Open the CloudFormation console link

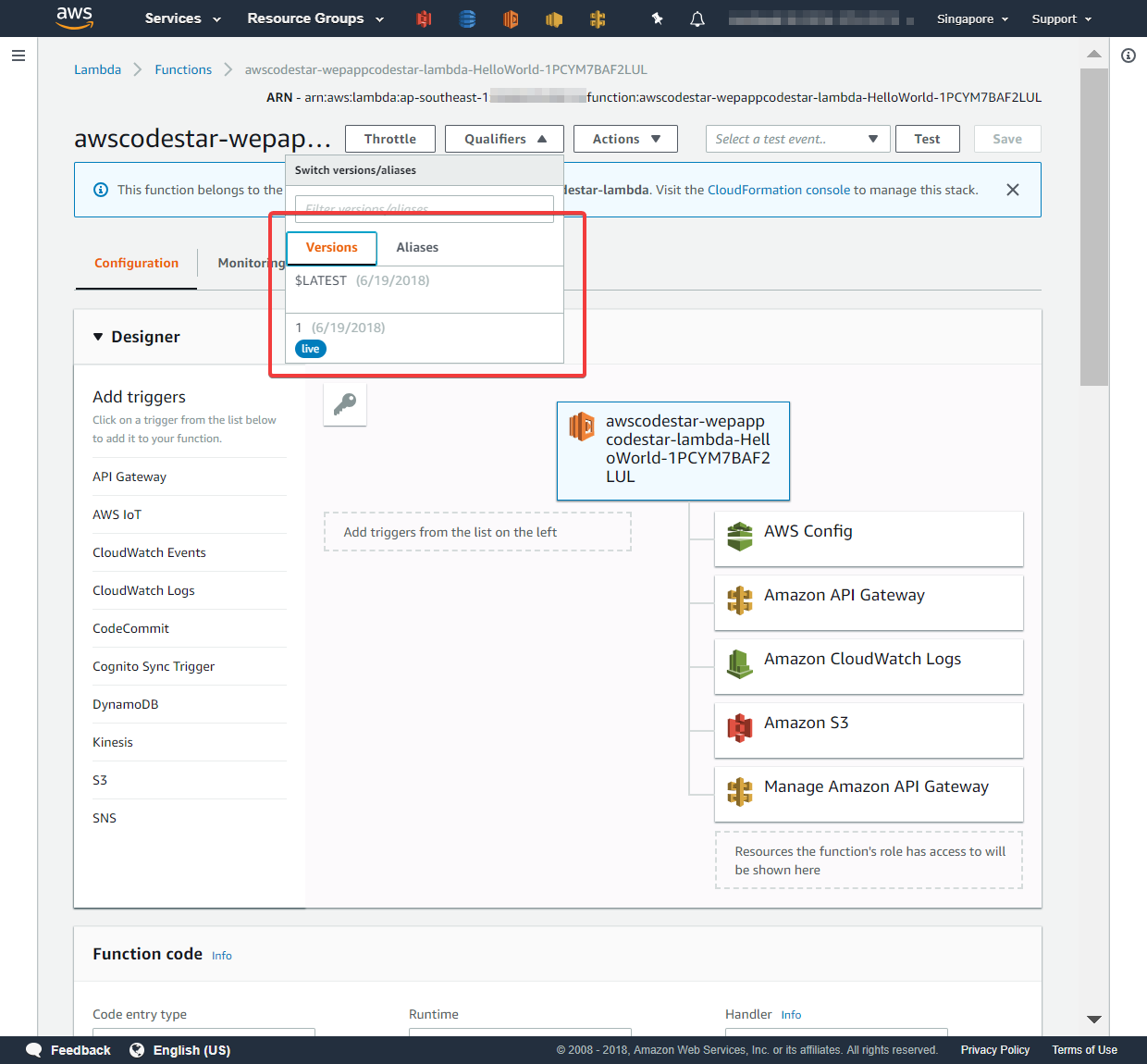[779, 190]
